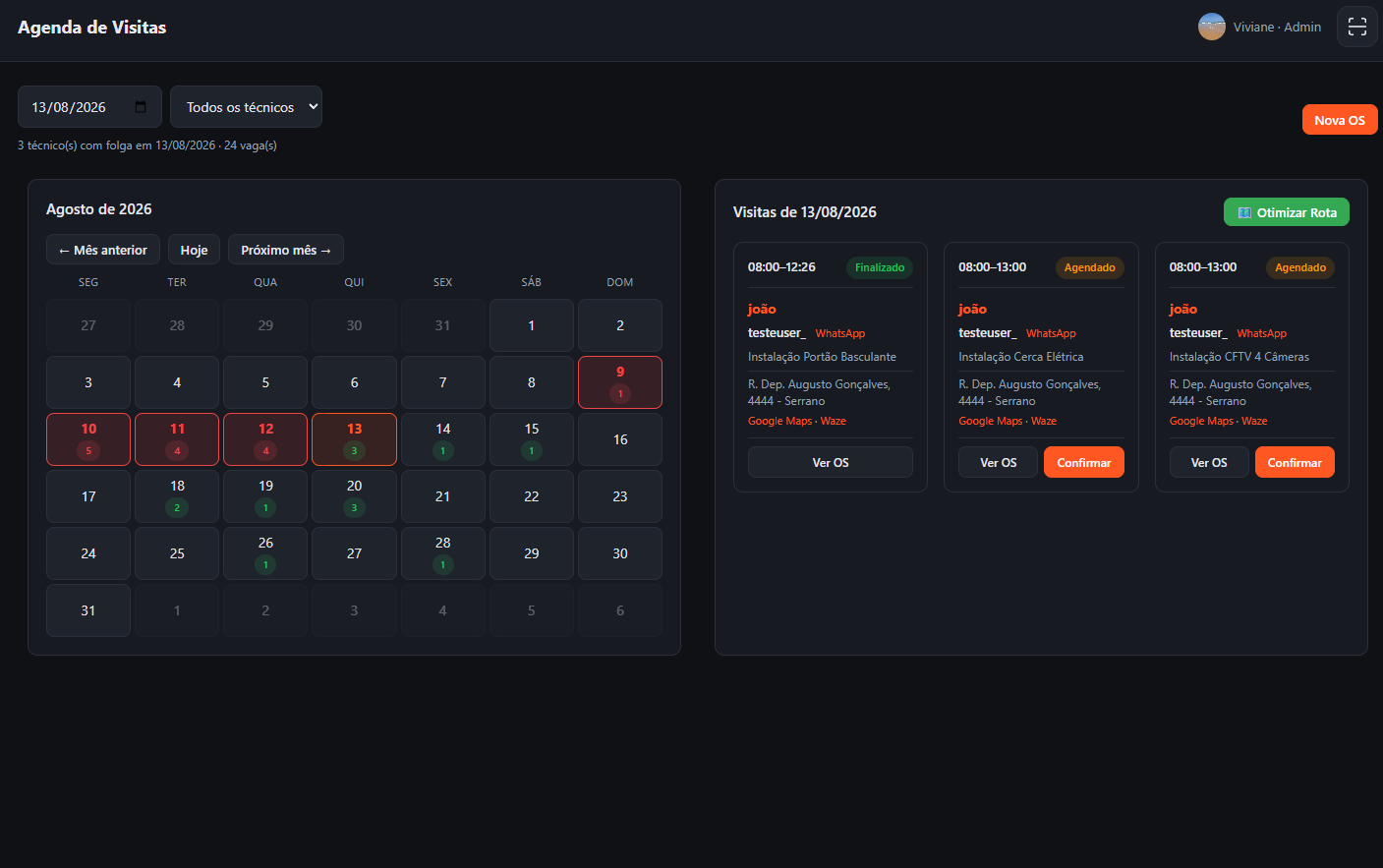Open WhatsApp link on CFTV 4 Câmeras card
Image resolution: width=1383 pixels, height=868 pixels.
1262,333
